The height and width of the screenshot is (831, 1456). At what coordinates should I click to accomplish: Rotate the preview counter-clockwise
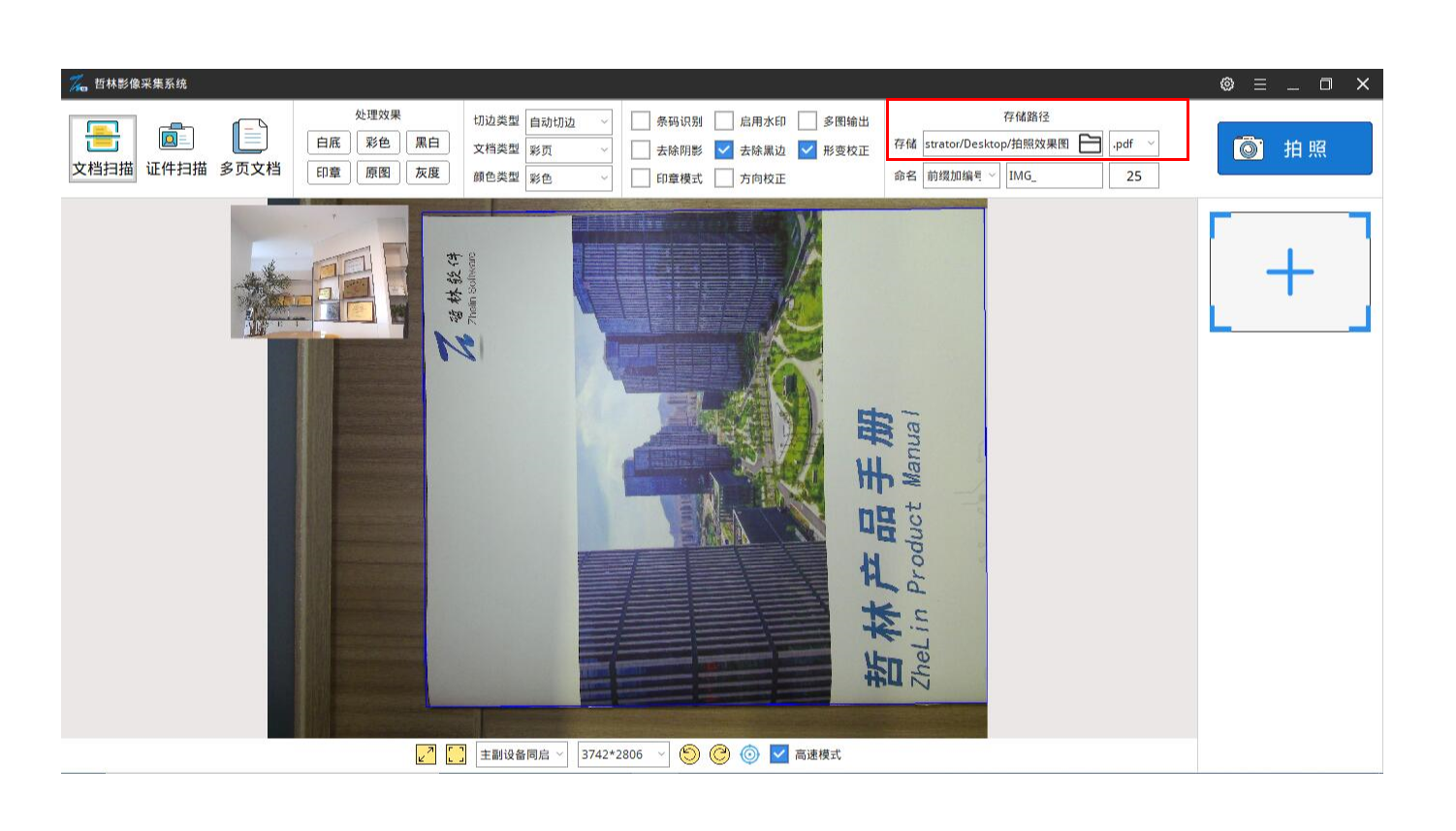pyautogui.click(x=689, y=754)
